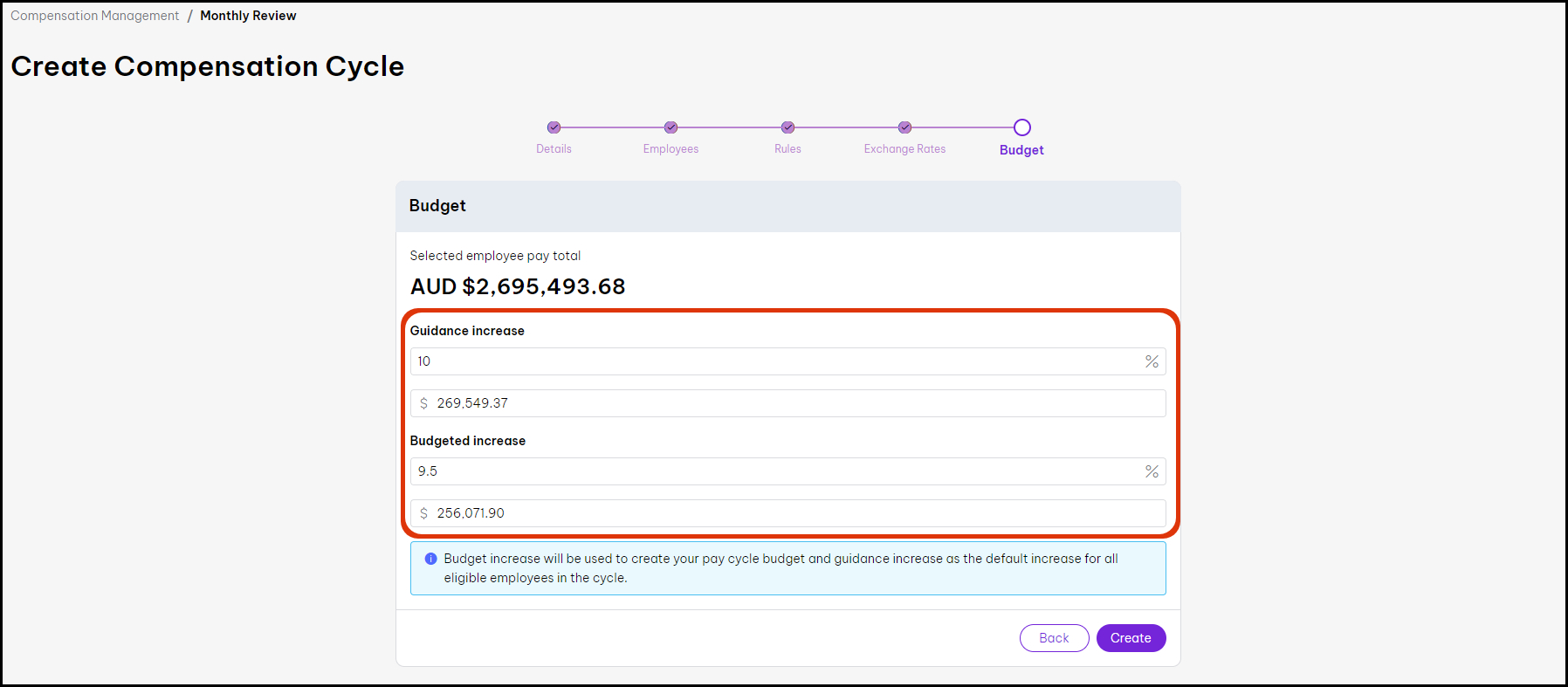The height and width of the screenshot is (687, 1568).
Task: Select the Budget step label
Action: pos(1021,150)
